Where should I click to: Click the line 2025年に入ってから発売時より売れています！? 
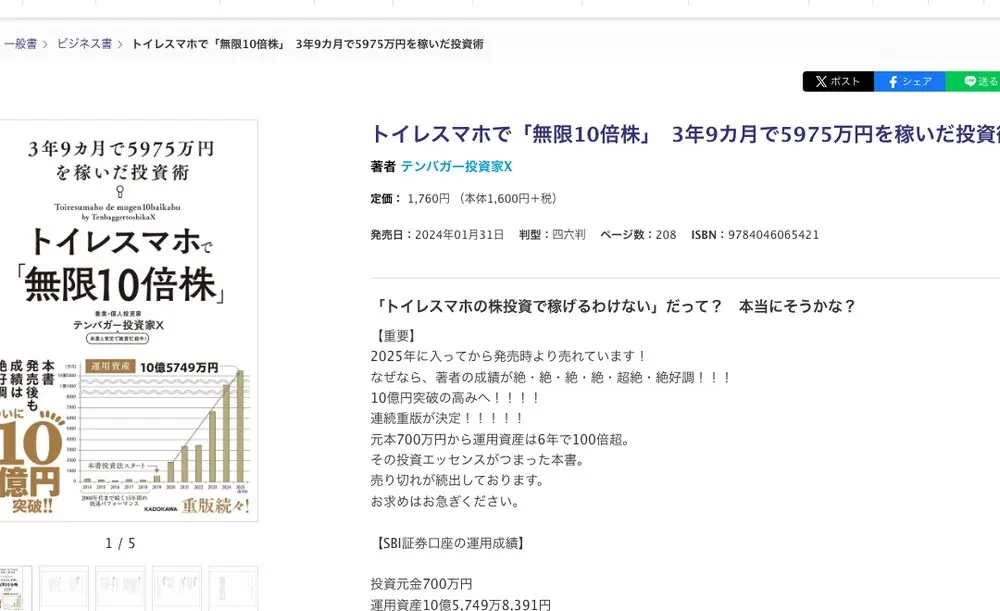coord(509,357)
